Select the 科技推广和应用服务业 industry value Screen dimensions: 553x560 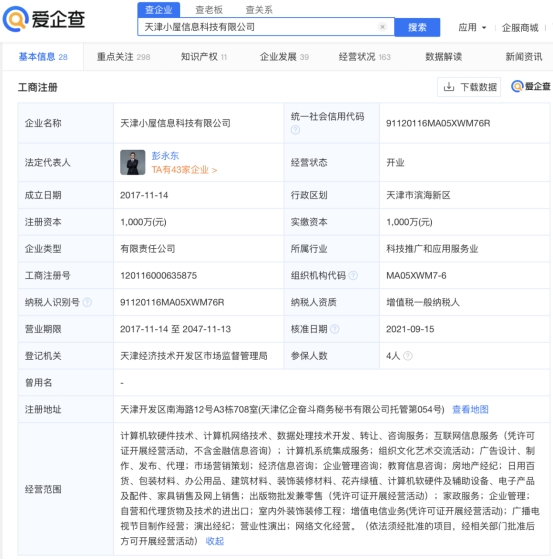pyautogui.click(x=432, y=249)
